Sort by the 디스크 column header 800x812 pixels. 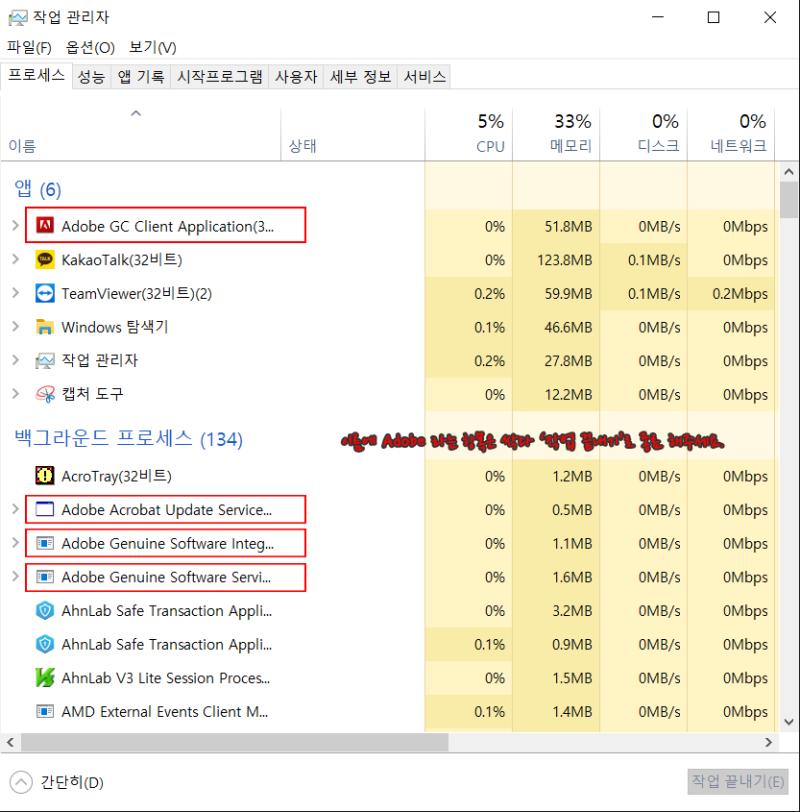coord(644,134)
